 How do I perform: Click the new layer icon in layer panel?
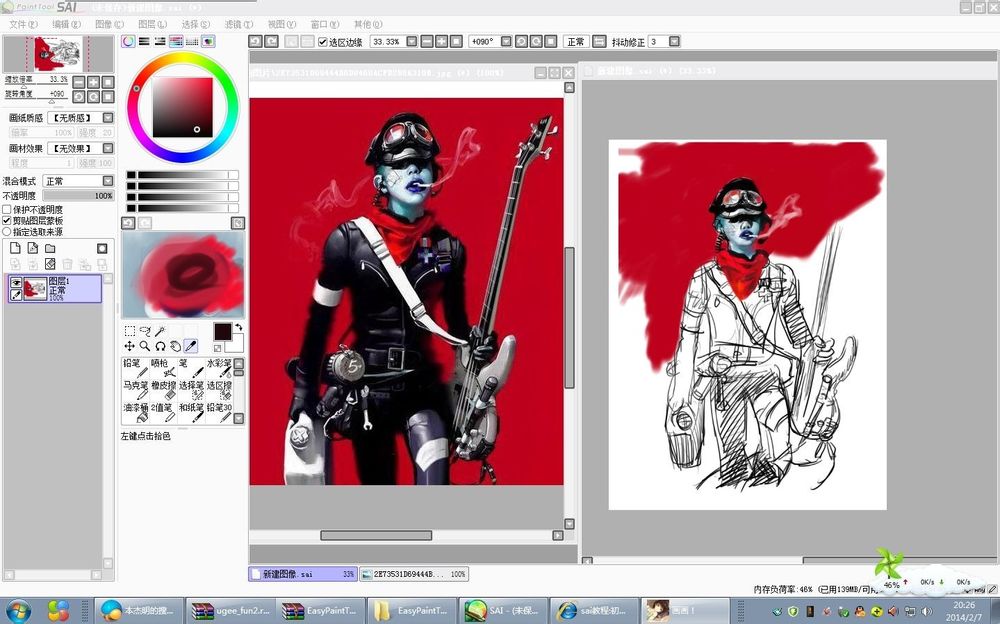point(15,248)
